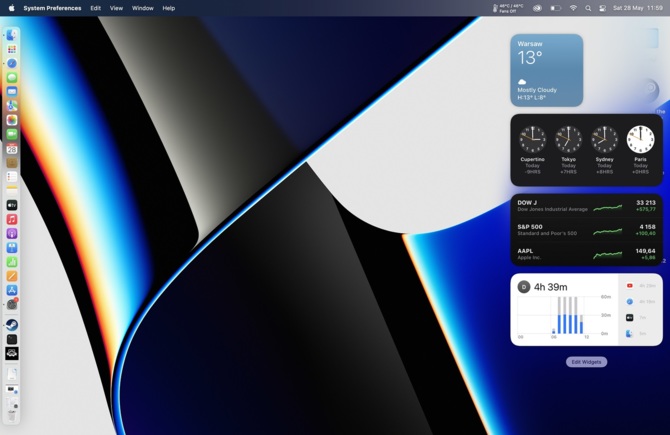This screenshot has height=435, width=670.
Task: Open the S&P 500 stock row
Action: [586, 230]
